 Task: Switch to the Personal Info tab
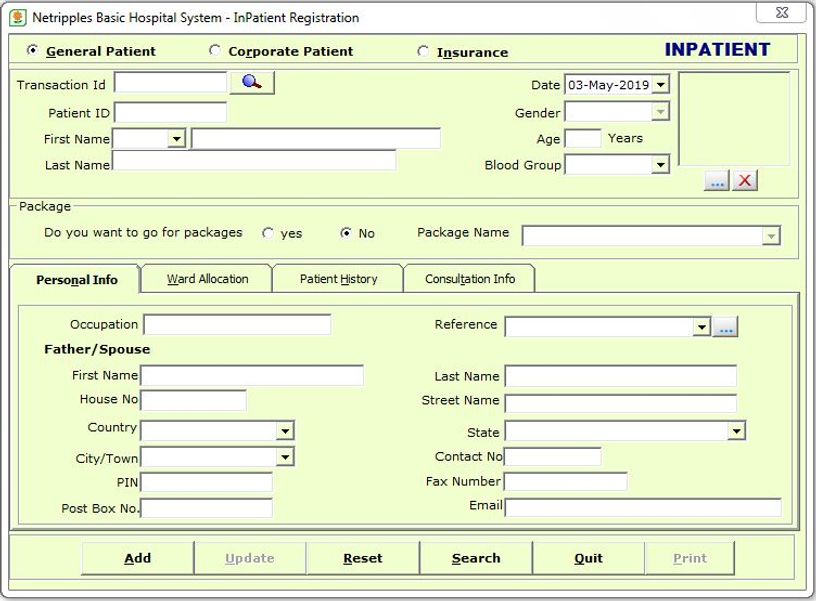(x=76, y=279)
